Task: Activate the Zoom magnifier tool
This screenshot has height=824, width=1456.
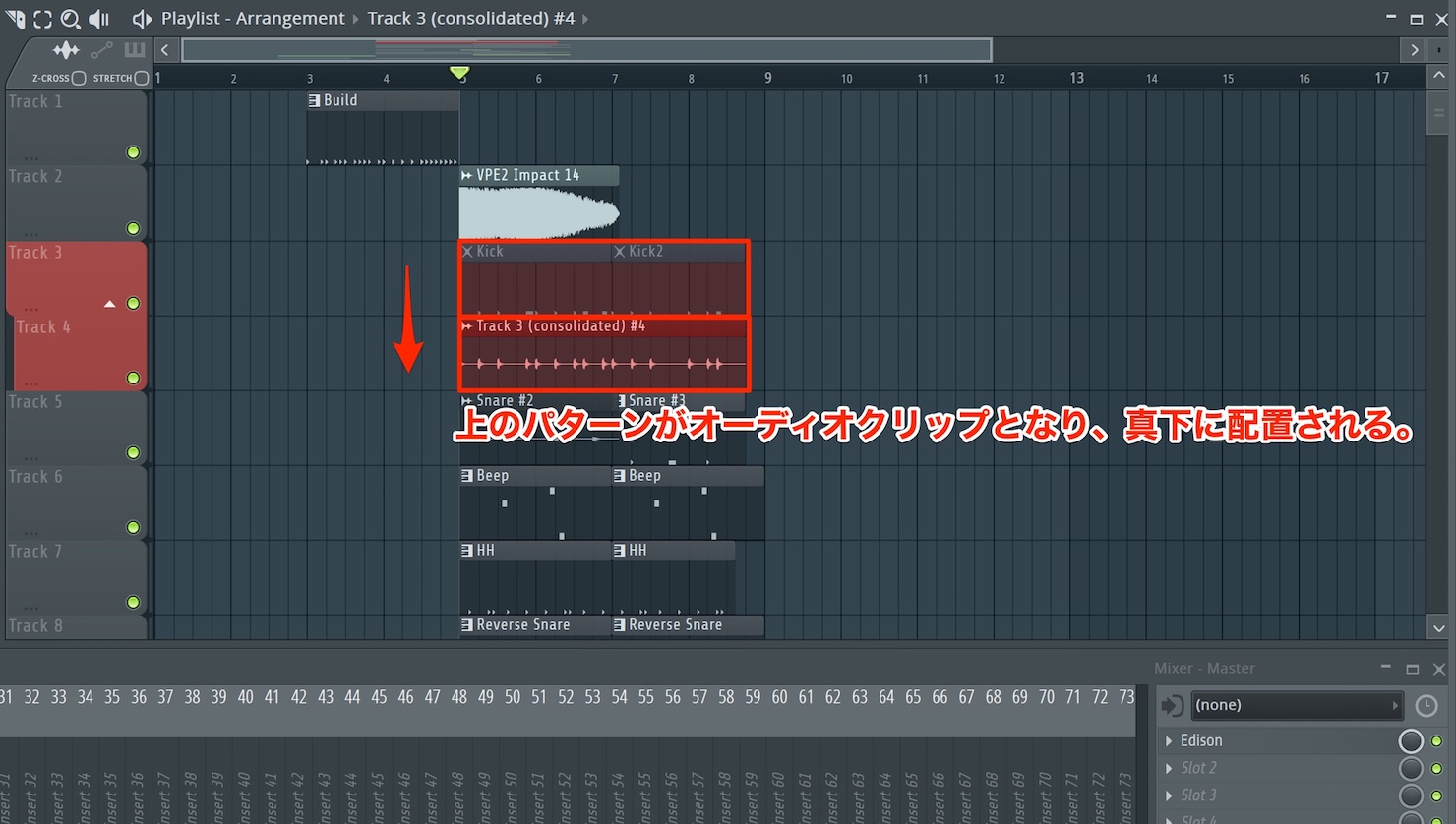Action: click(70, 18)
